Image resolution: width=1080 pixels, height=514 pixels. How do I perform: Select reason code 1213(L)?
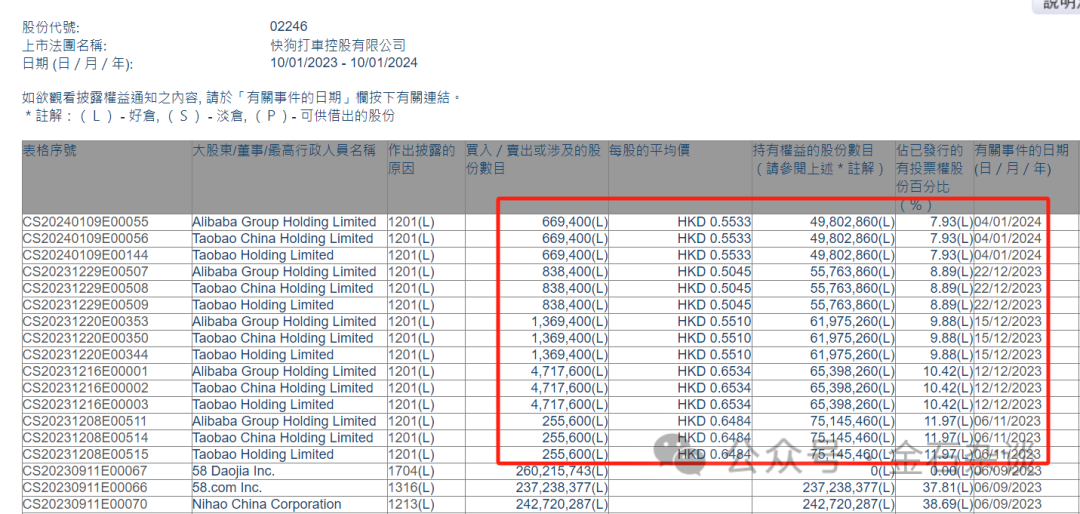point(412,504)
